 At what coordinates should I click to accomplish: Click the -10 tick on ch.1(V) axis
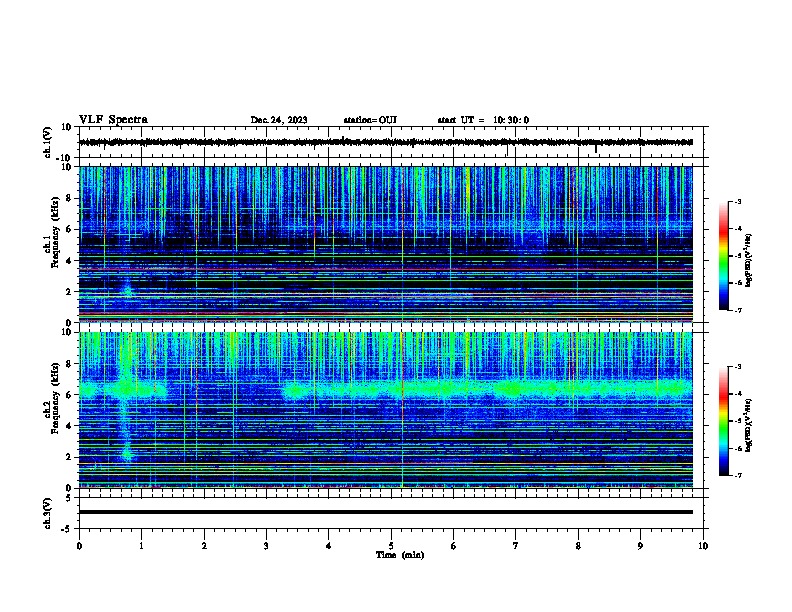coord(65,158)
